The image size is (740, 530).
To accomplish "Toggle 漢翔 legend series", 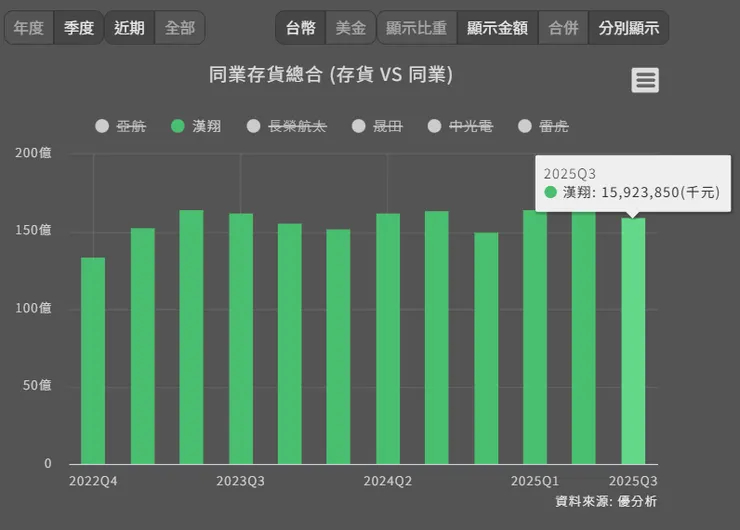I will click(196, 126).
